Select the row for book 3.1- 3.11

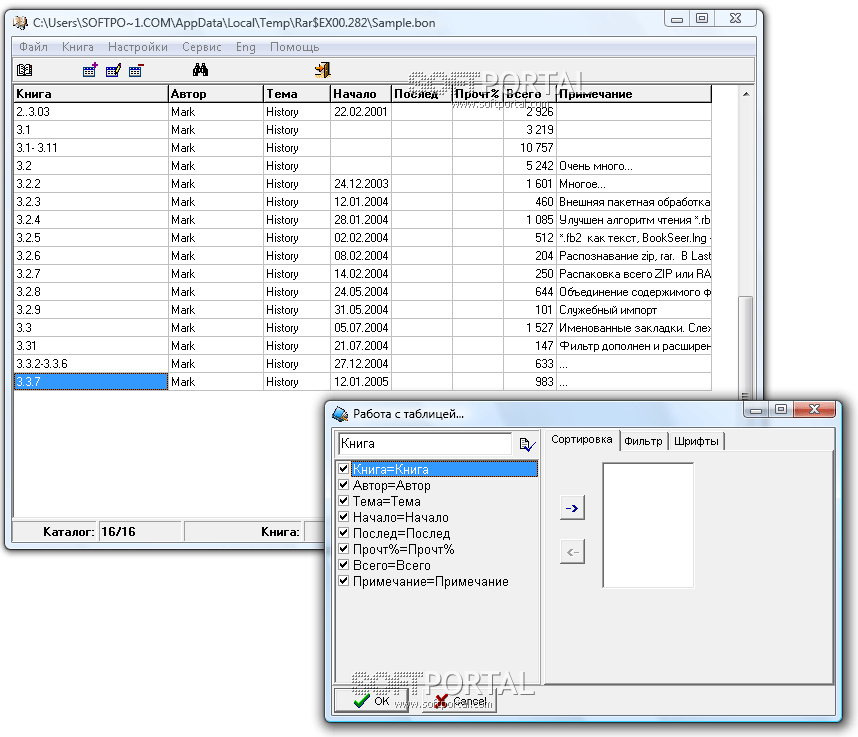(362, 148)
